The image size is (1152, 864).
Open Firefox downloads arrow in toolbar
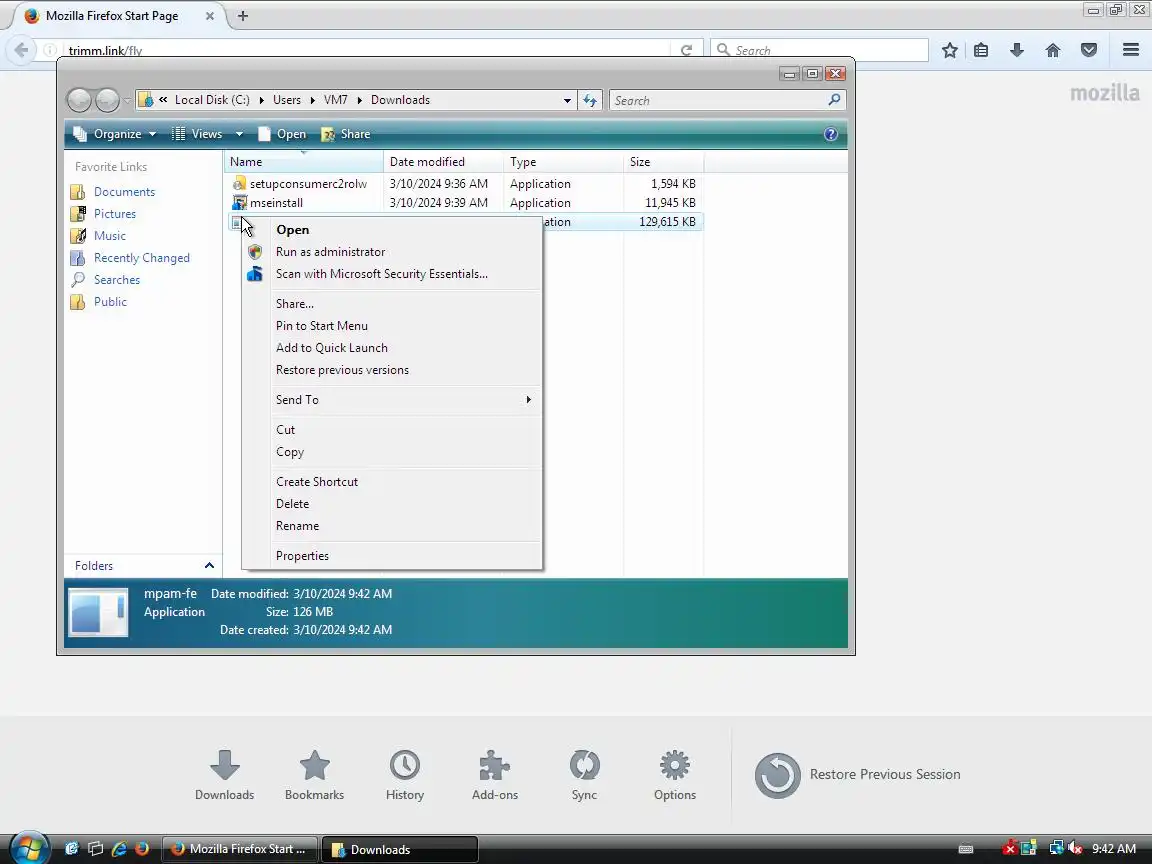coord(1017,50)
